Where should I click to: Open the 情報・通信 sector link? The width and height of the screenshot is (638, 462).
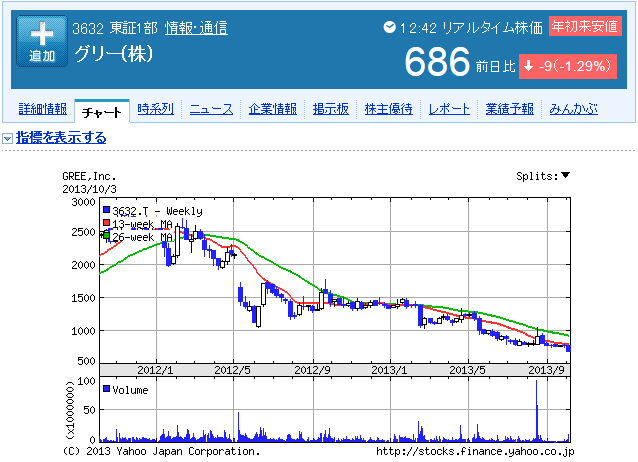(x=196, y=28)
